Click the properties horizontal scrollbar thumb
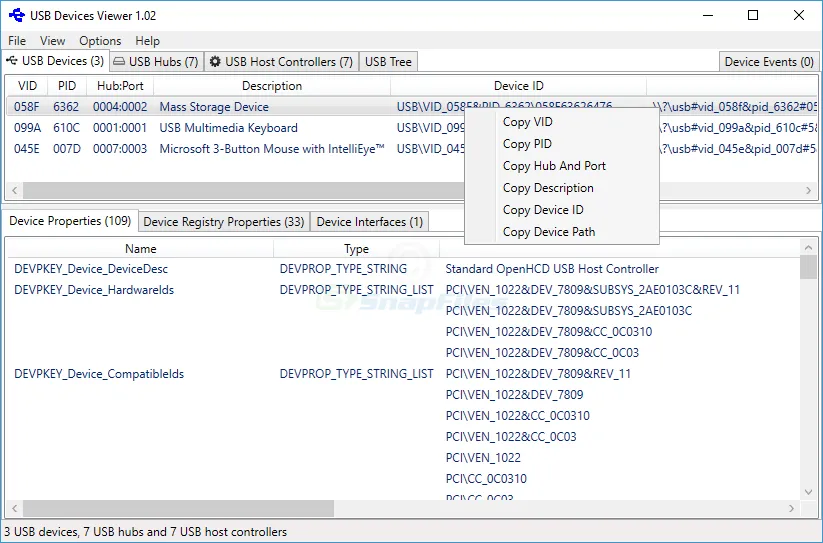823x543 pixels. pyautogui.click(x=178, y=508)
